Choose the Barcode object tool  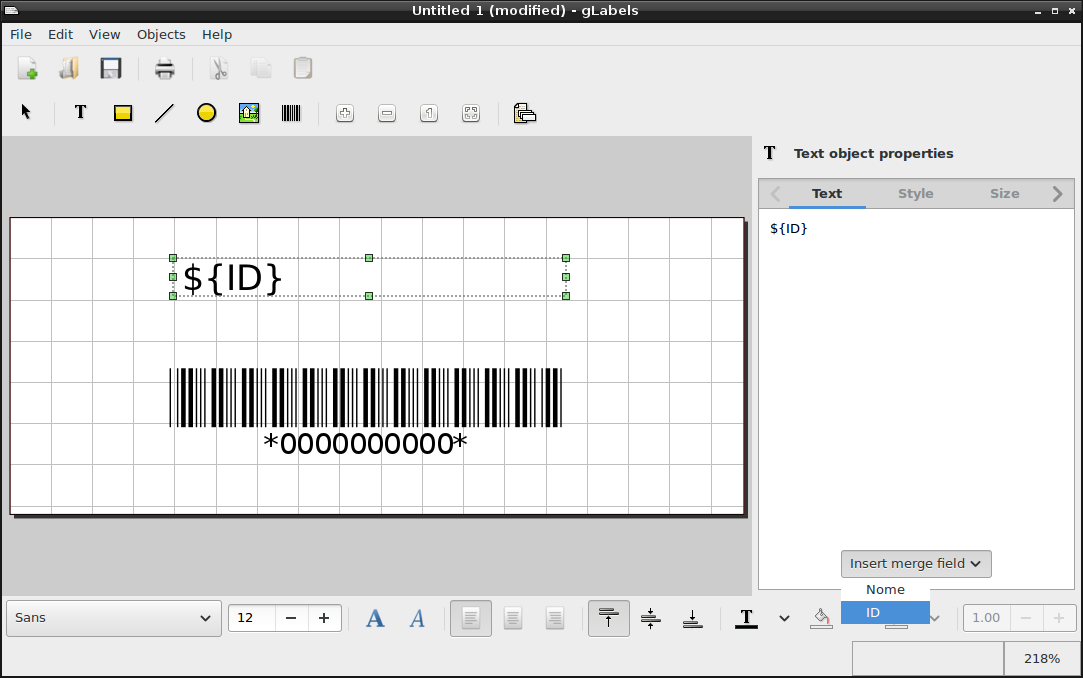(x=291, y=113)
